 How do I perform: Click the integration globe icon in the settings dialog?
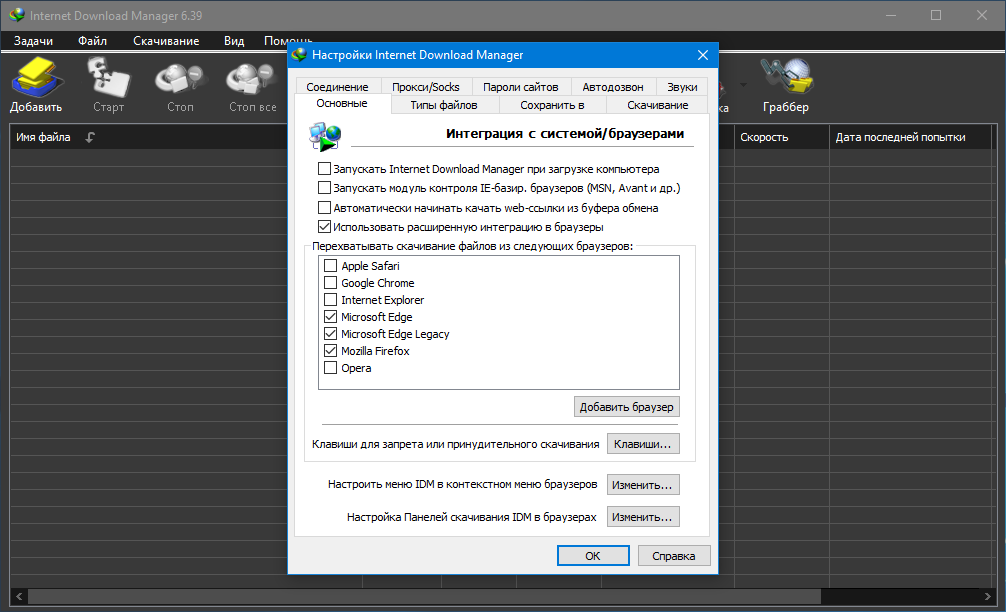click(x=325, y=136)
